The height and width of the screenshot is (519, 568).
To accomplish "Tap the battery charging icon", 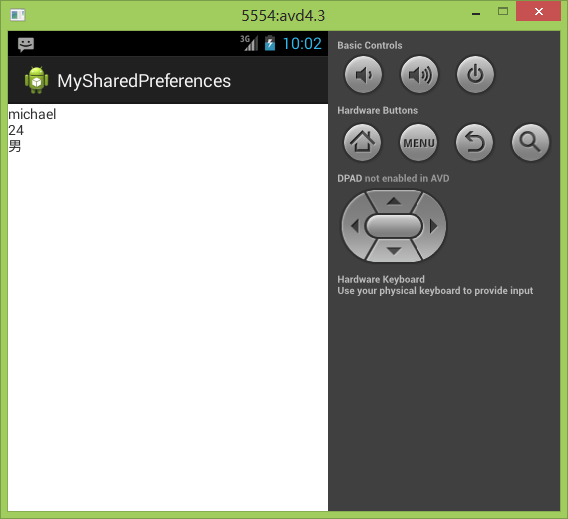I will click(x=270, y=43).
